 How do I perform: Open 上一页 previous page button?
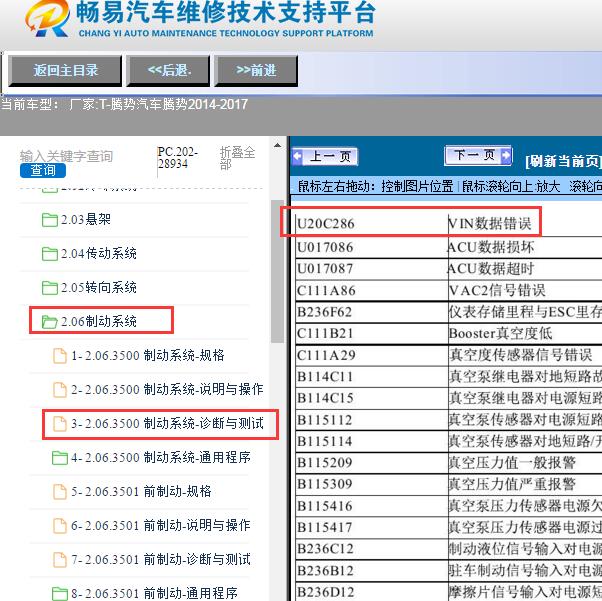(325, 157)
